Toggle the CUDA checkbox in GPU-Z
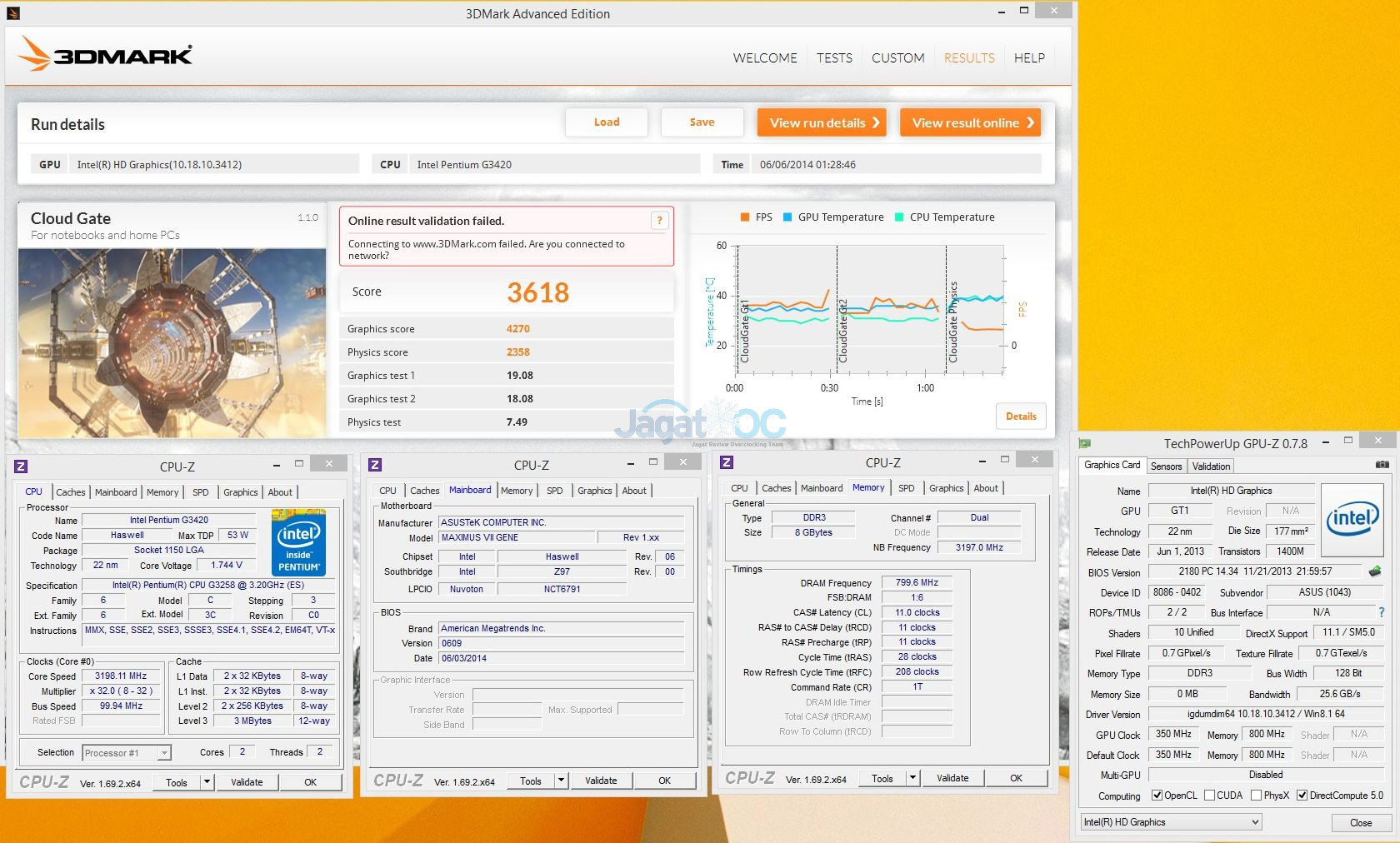Viewport: 1400px width, 843px height. pos(1209,796)
